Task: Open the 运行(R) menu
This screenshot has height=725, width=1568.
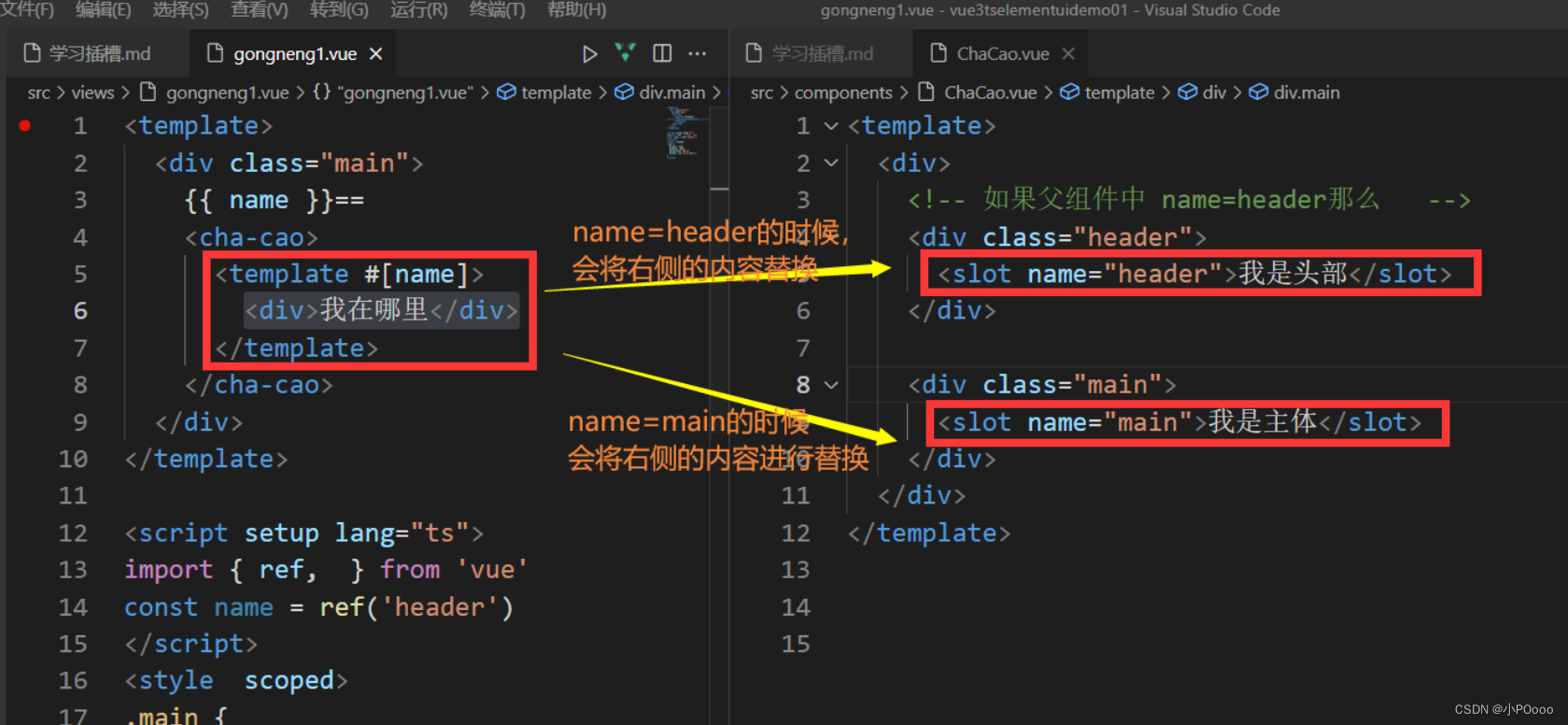Action: pyautogui.click(x=418, y=10)
